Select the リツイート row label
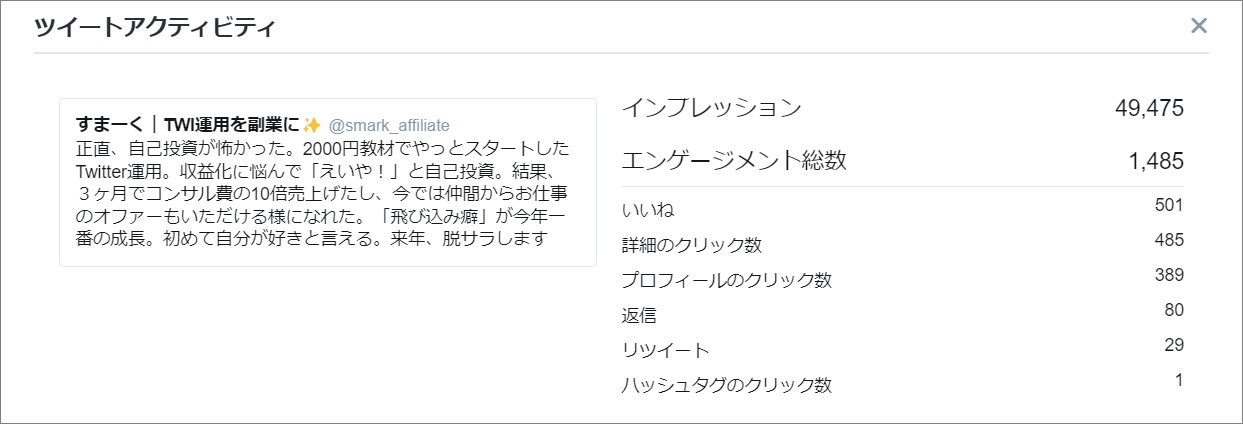Screen dimensions: 1243x424 coord(666,350)
